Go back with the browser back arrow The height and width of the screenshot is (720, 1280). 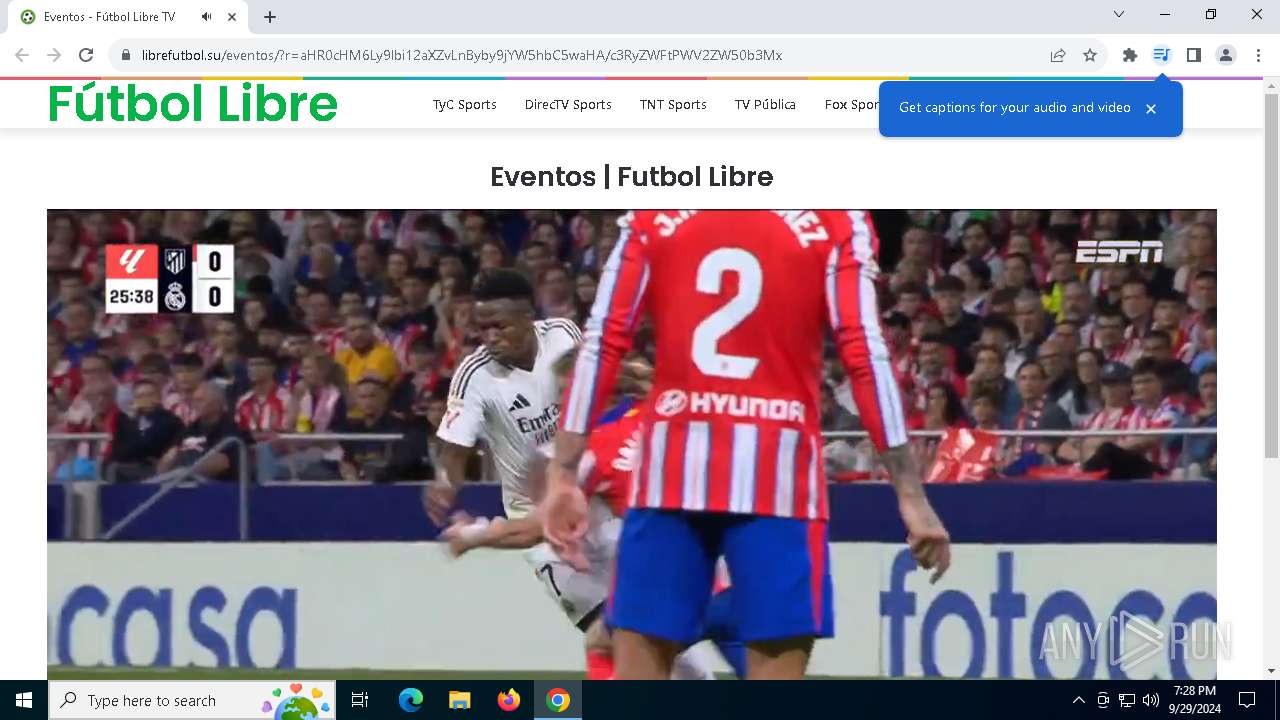22,55
